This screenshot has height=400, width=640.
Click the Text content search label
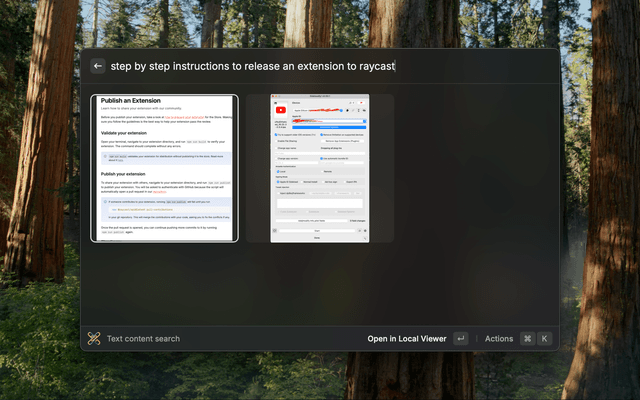click(143, 339)
